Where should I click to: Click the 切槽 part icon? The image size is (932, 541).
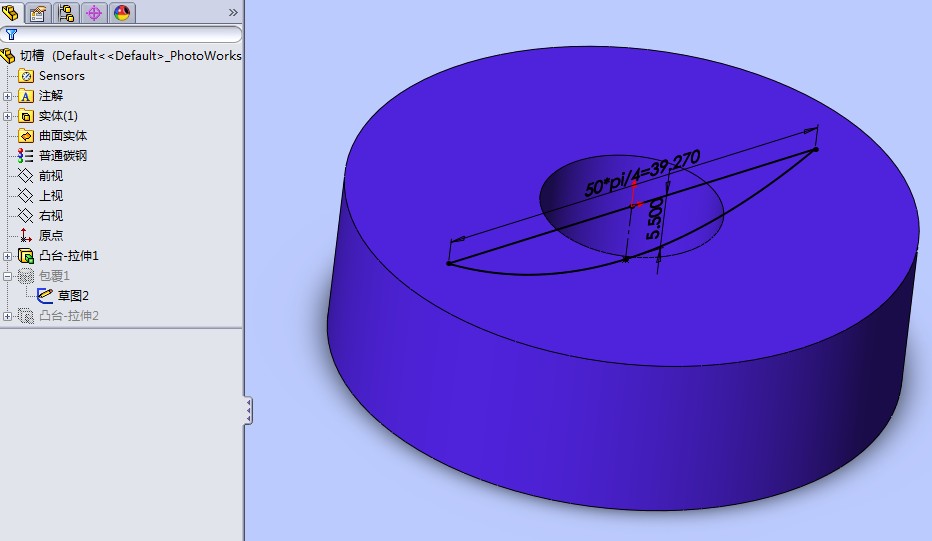click(8, 56)
